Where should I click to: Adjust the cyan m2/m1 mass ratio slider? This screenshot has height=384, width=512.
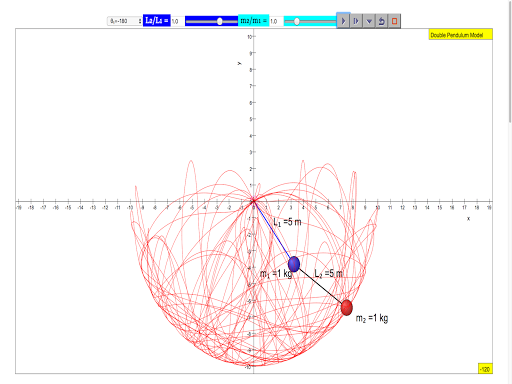tap(310, 21)
